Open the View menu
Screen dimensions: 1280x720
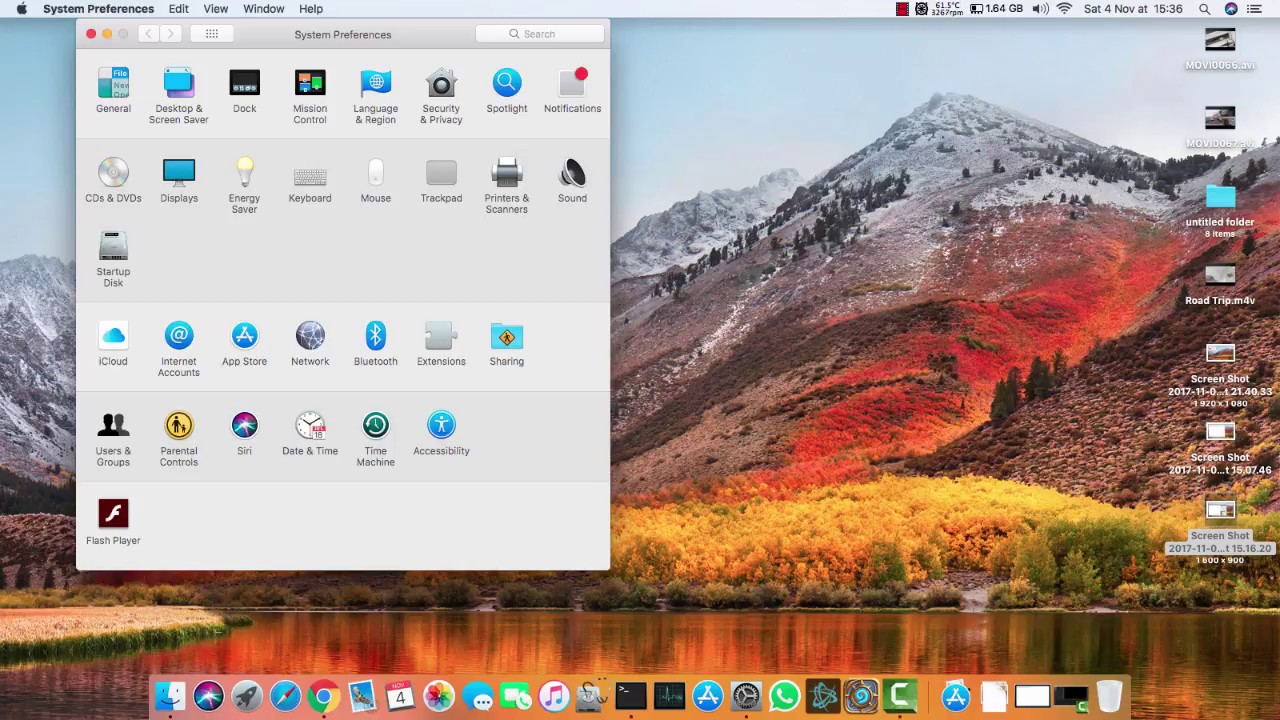216,9
